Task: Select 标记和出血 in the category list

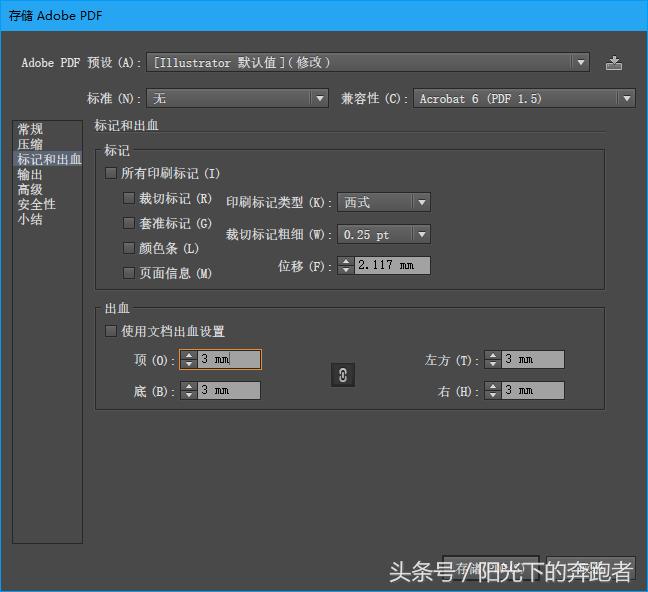Action: point(48,159)
